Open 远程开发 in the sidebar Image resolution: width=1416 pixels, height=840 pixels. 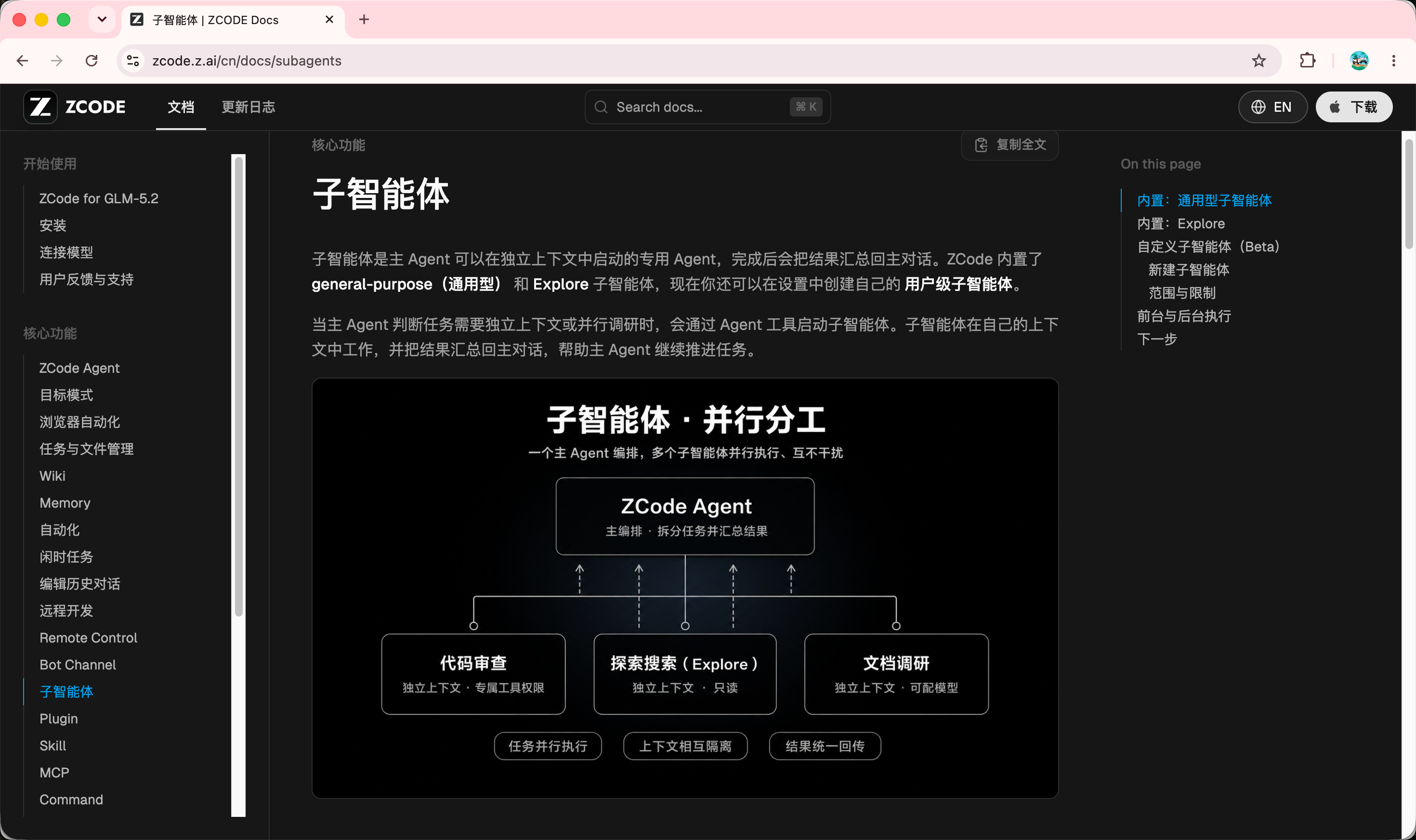(66, 611)
